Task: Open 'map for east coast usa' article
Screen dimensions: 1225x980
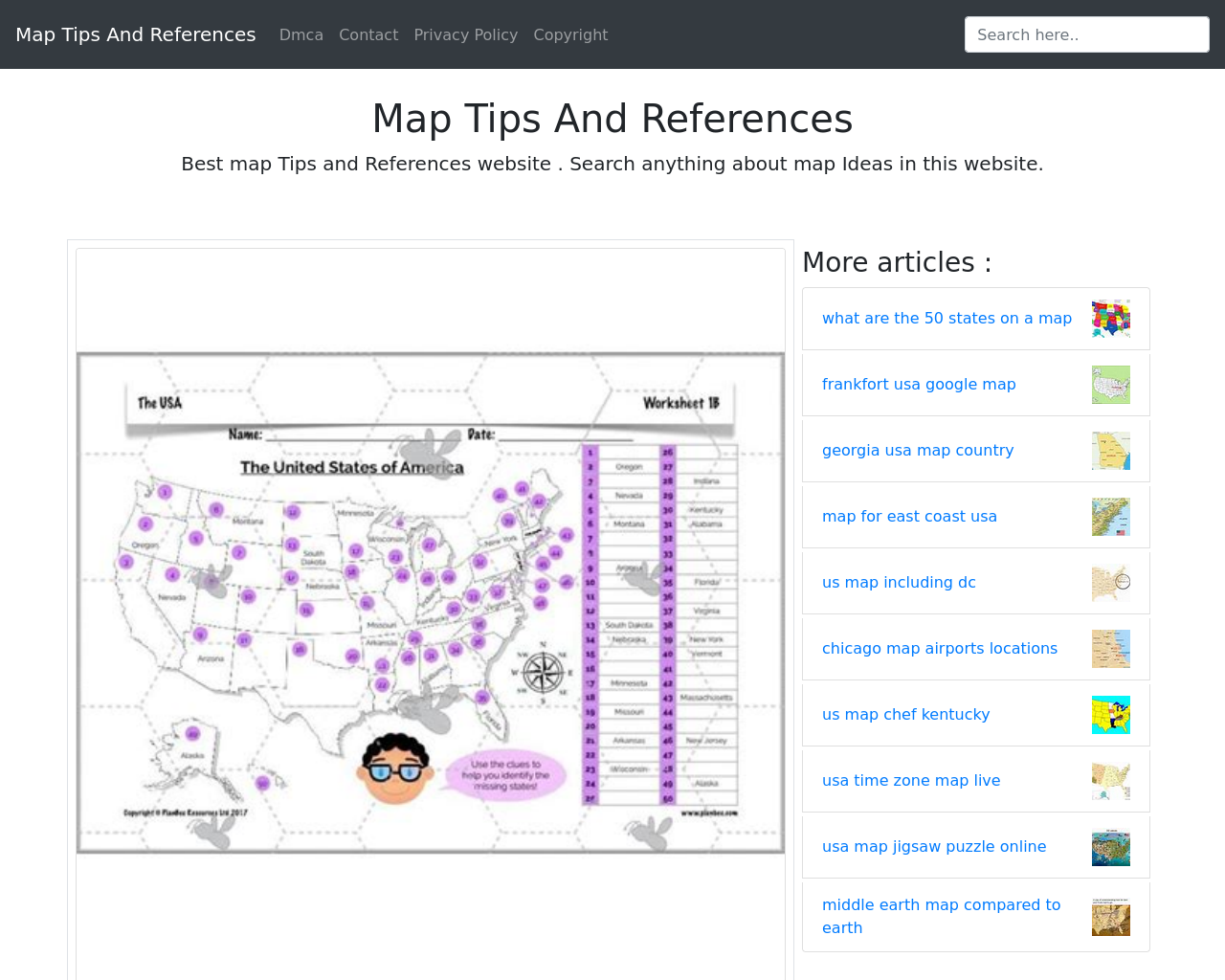Action: coord(909,517)
